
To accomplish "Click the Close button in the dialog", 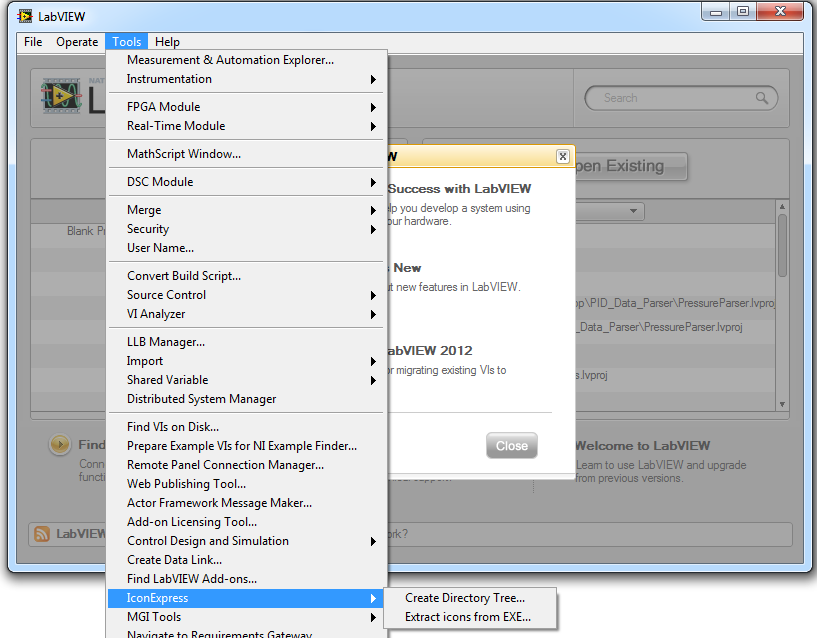I will click(512, 446).
